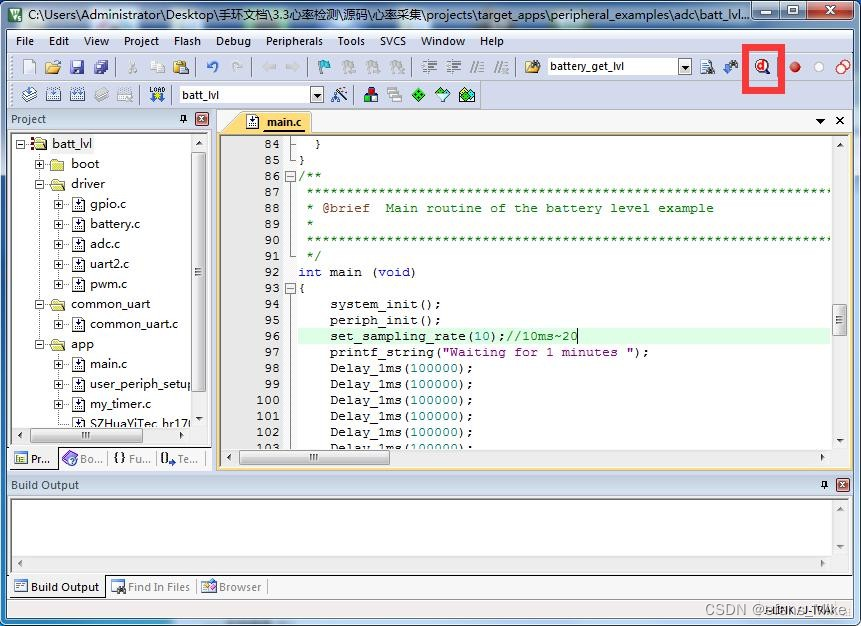Open the batt_lvl target dropdown
861x626 pixels.
pos(317,95)
